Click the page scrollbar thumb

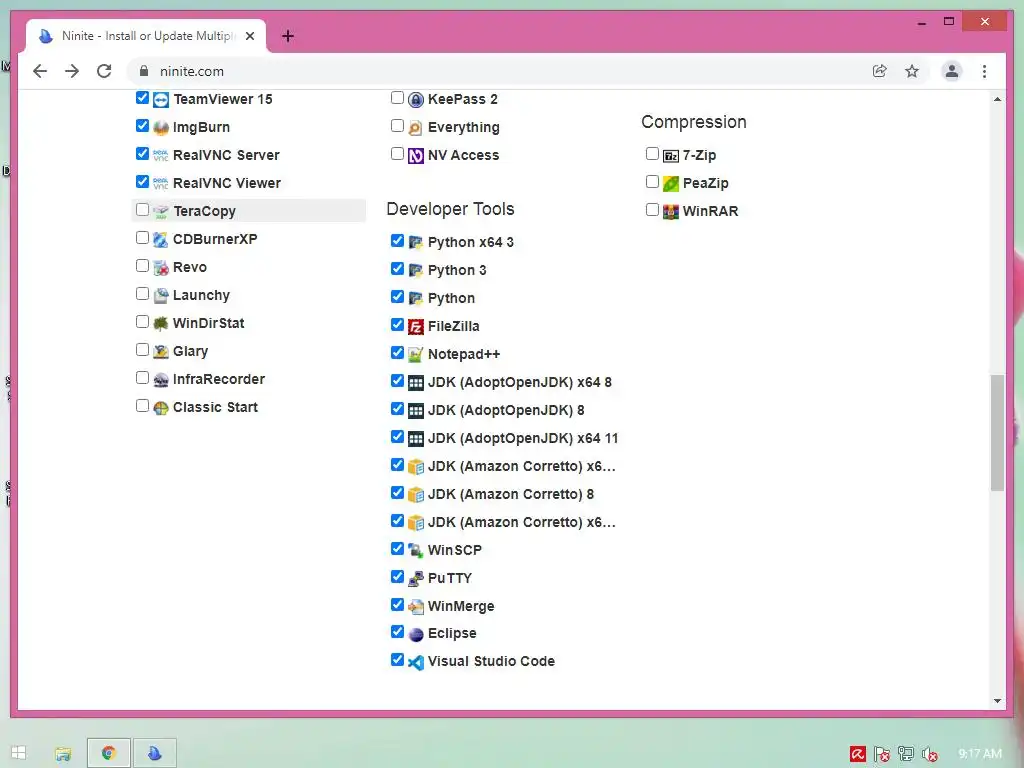point(997,432)
